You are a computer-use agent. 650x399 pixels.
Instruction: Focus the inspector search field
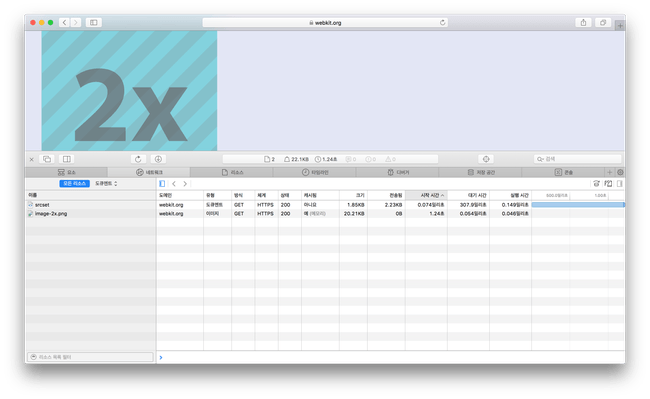tap(577, 159)
